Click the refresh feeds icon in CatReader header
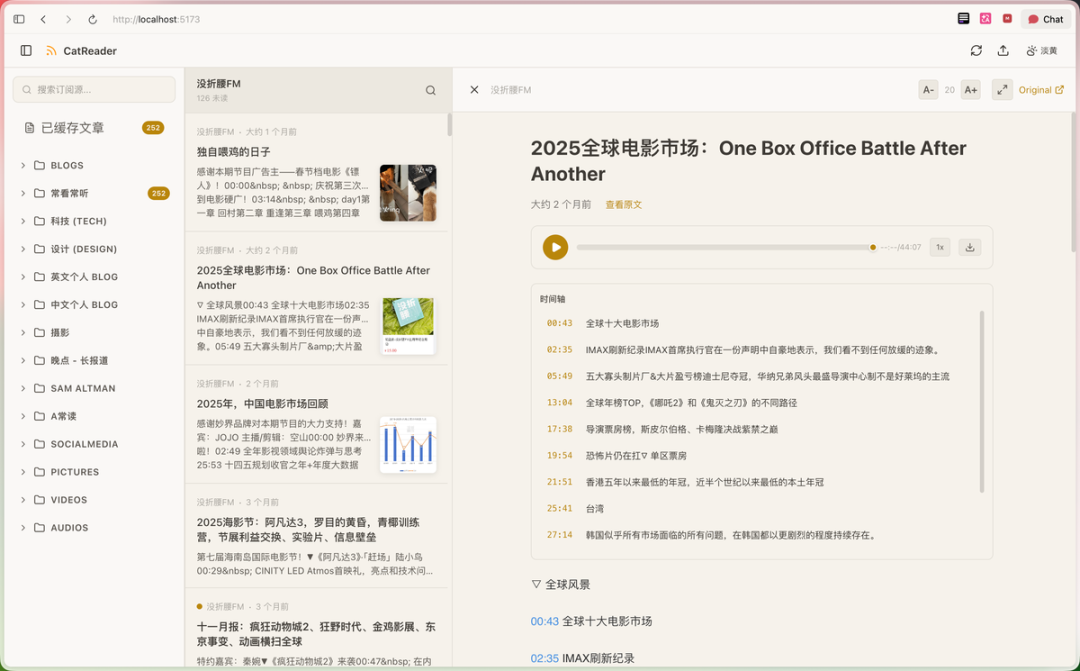This screenshot has height=671, width=1080. click(976, 50)
